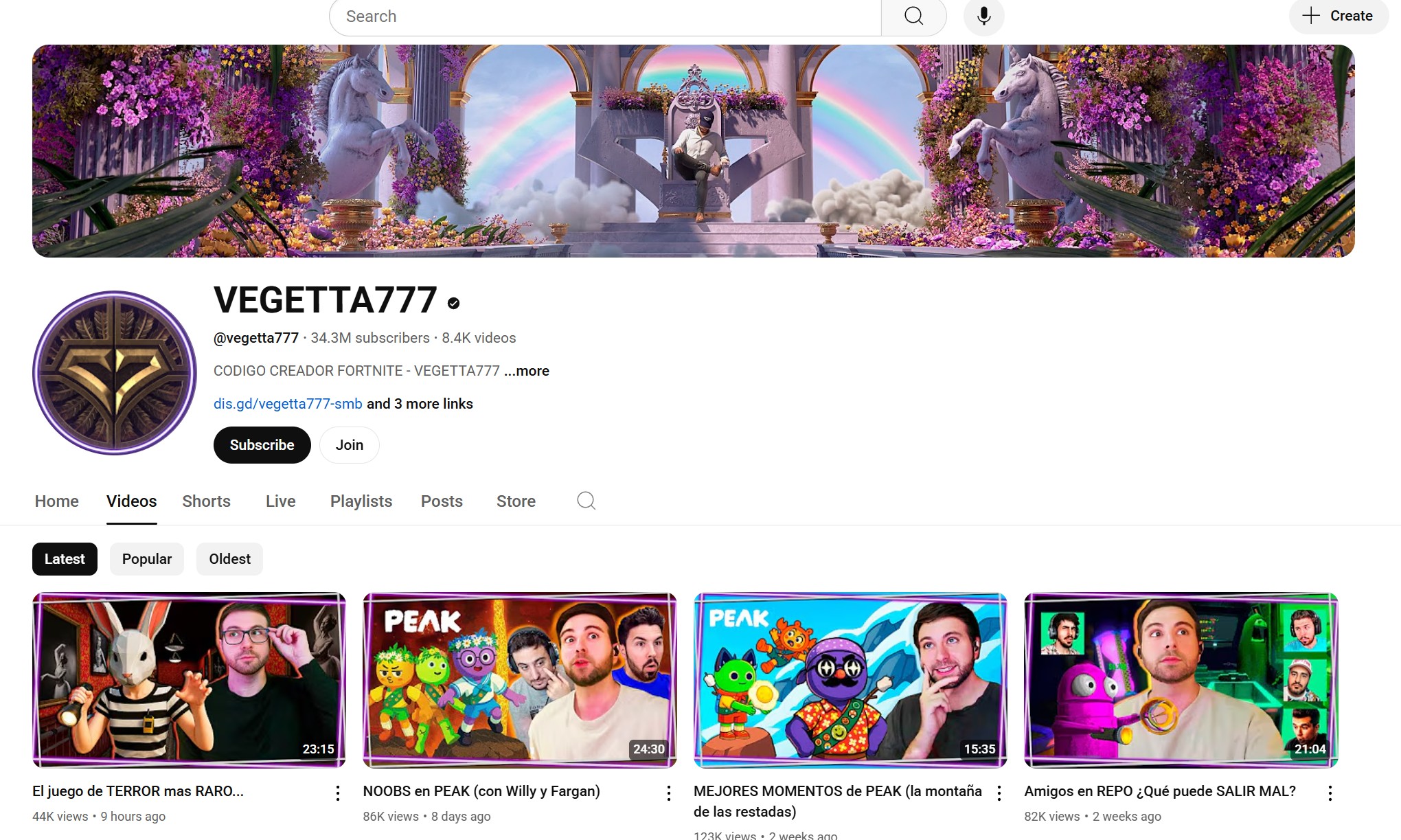Start voice search with microphone icon
1401x840 pixels.
click(x=983, y=16)
